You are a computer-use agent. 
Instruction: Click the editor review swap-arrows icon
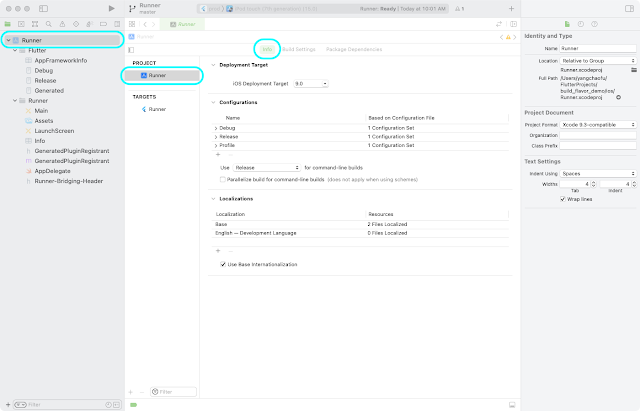pos(499,24)
